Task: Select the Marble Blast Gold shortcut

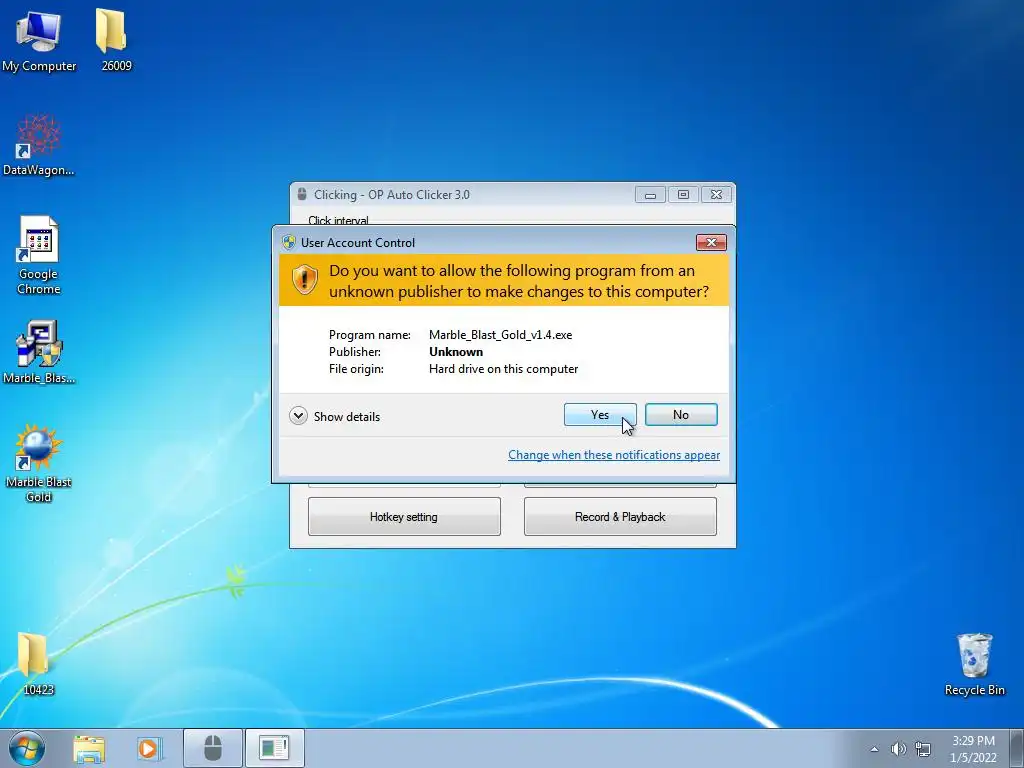Action: tap(39, 464)
